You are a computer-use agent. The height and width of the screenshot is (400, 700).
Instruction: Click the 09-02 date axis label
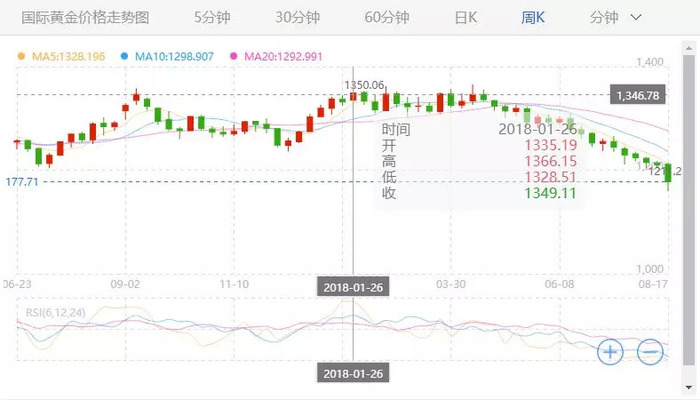tap(125, 284)
